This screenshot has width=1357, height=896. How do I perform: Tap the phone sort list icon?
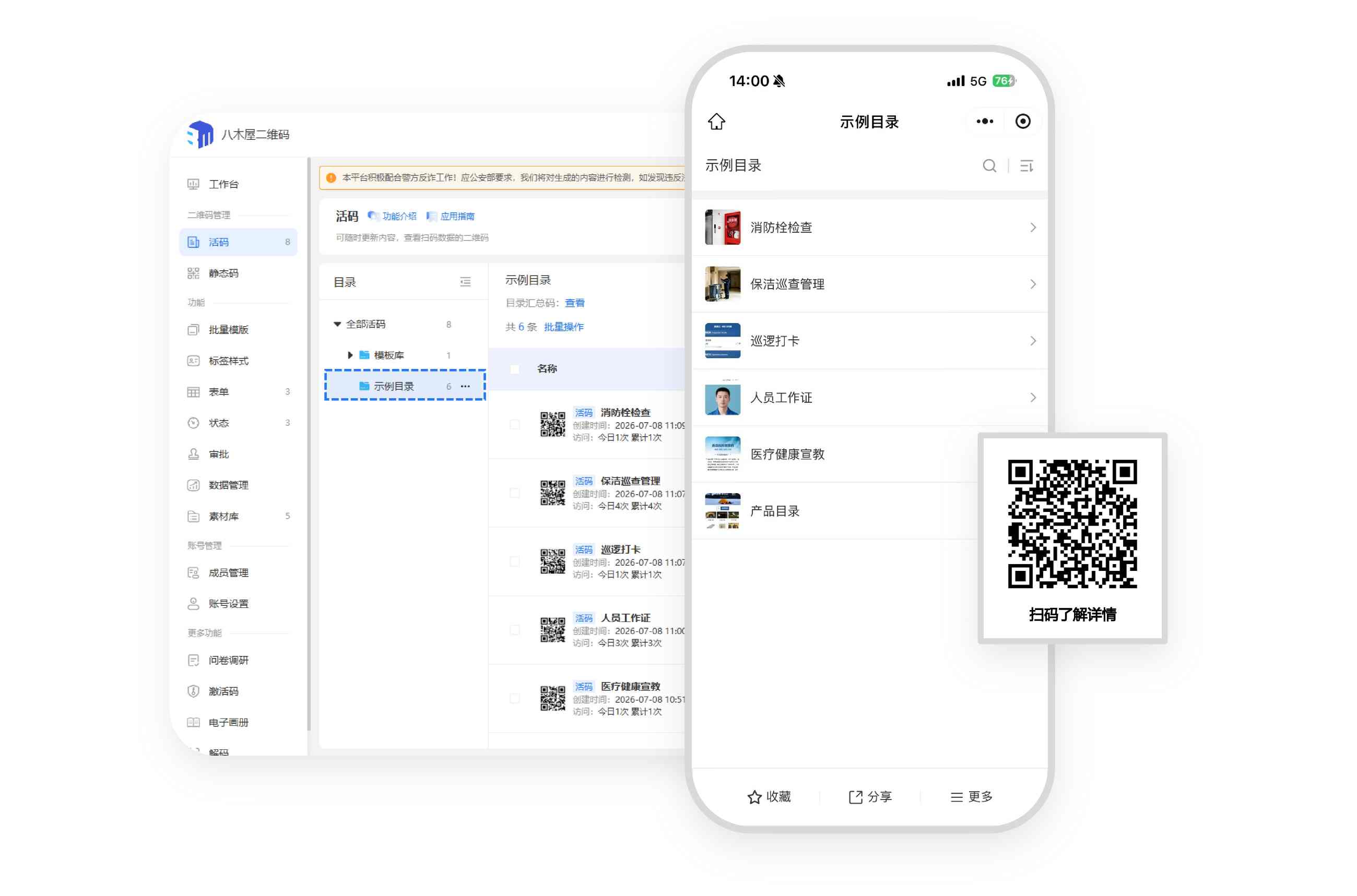[x=1026, y=166]
